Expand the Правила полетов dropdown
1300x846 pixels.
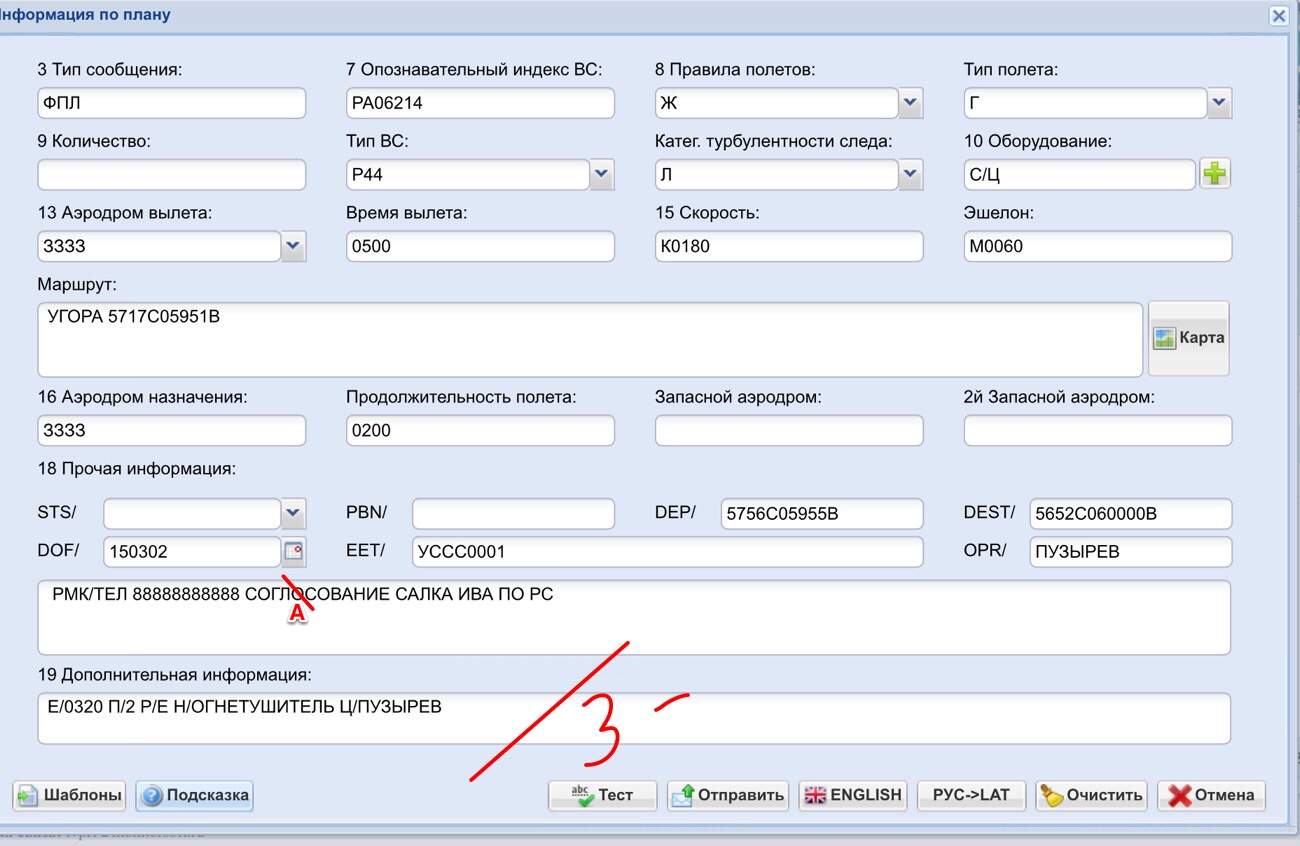point(910,102)
